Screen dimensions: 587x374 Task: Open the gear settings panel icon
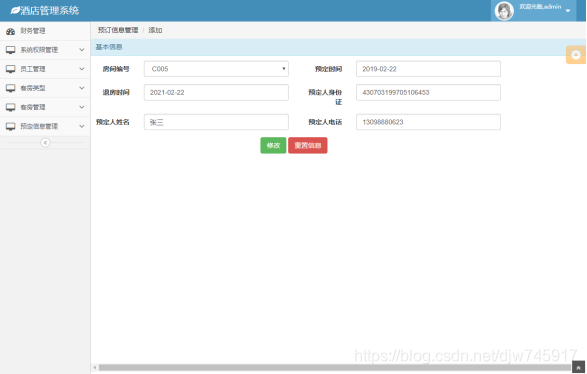tap(576, 55)
